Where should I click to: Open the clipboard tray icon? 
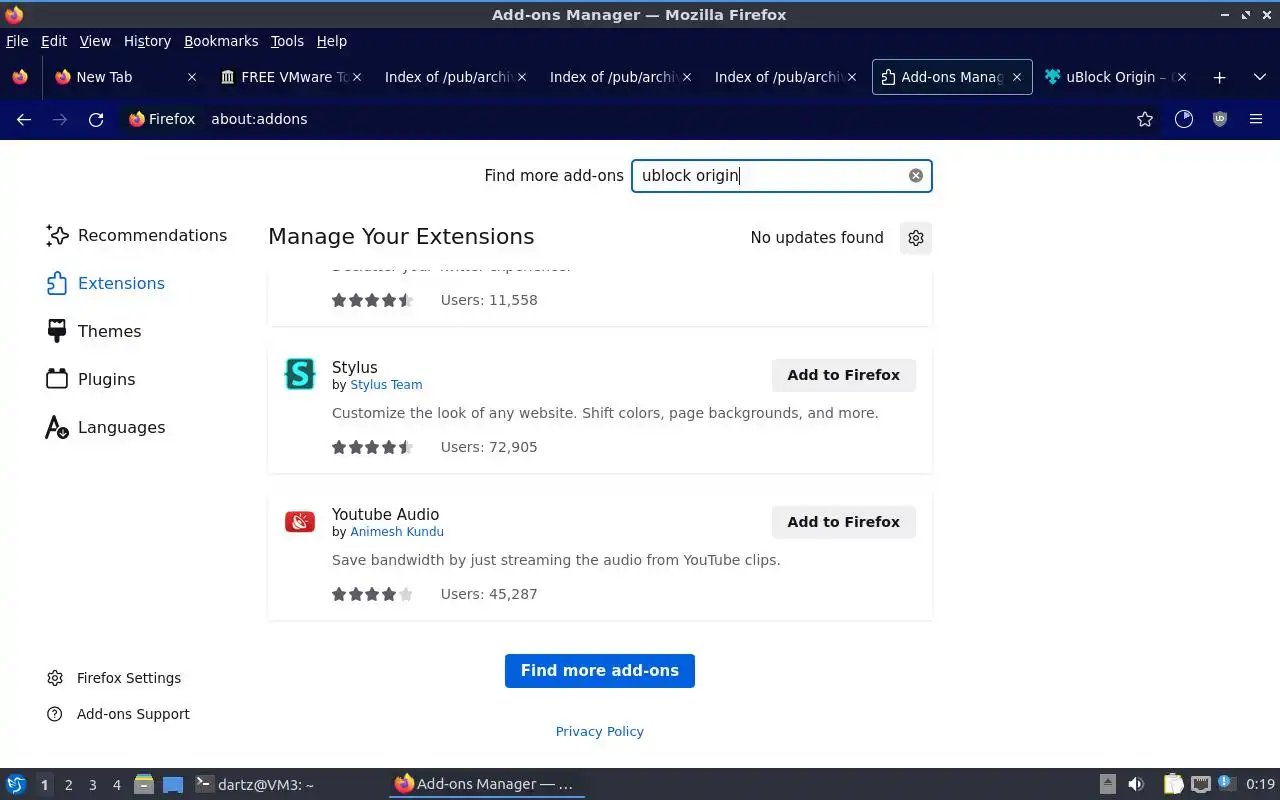[x=1173, y=784]
